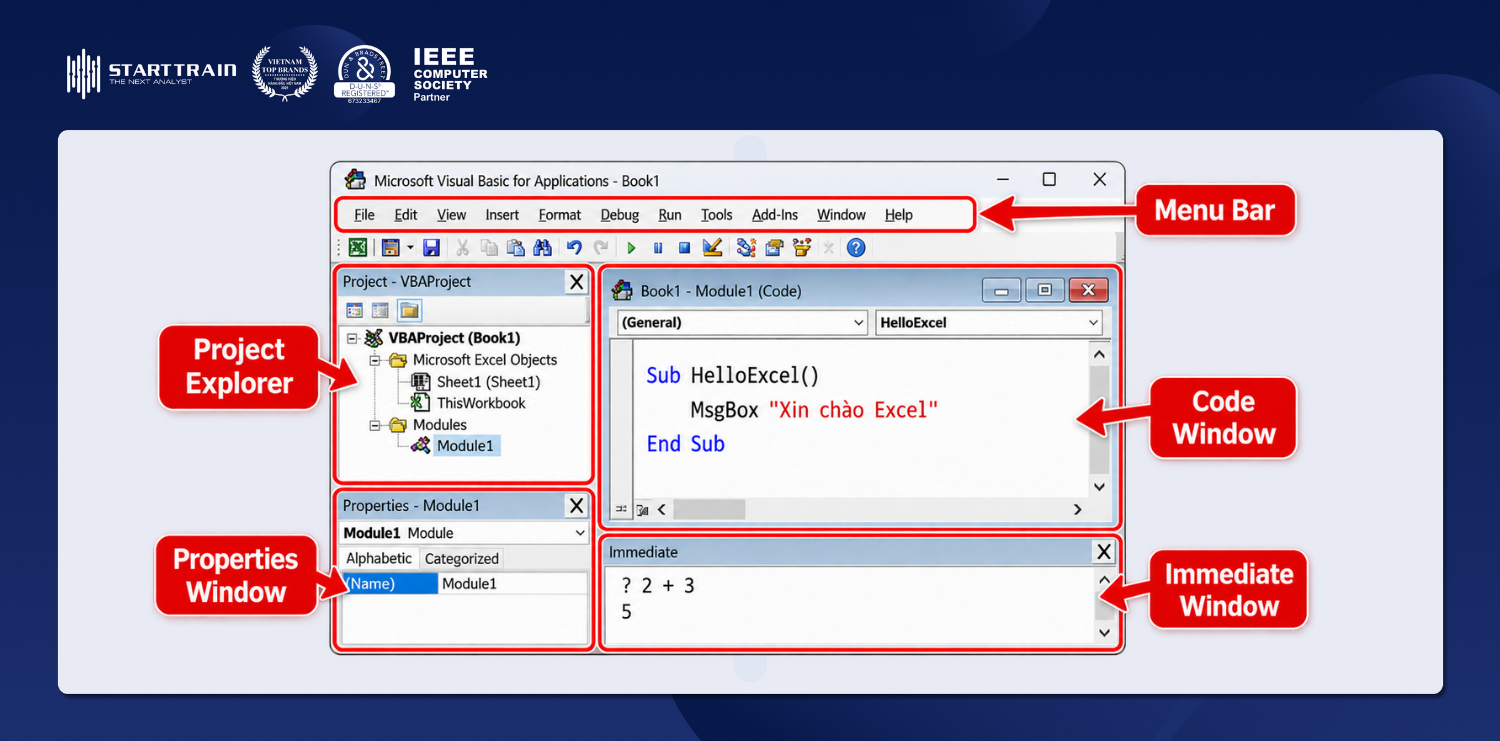The height and width of the screenshot is (741, 1500).
Task: Click the View Microsoft Excel toolbar icon
Action: coord(357,247)
